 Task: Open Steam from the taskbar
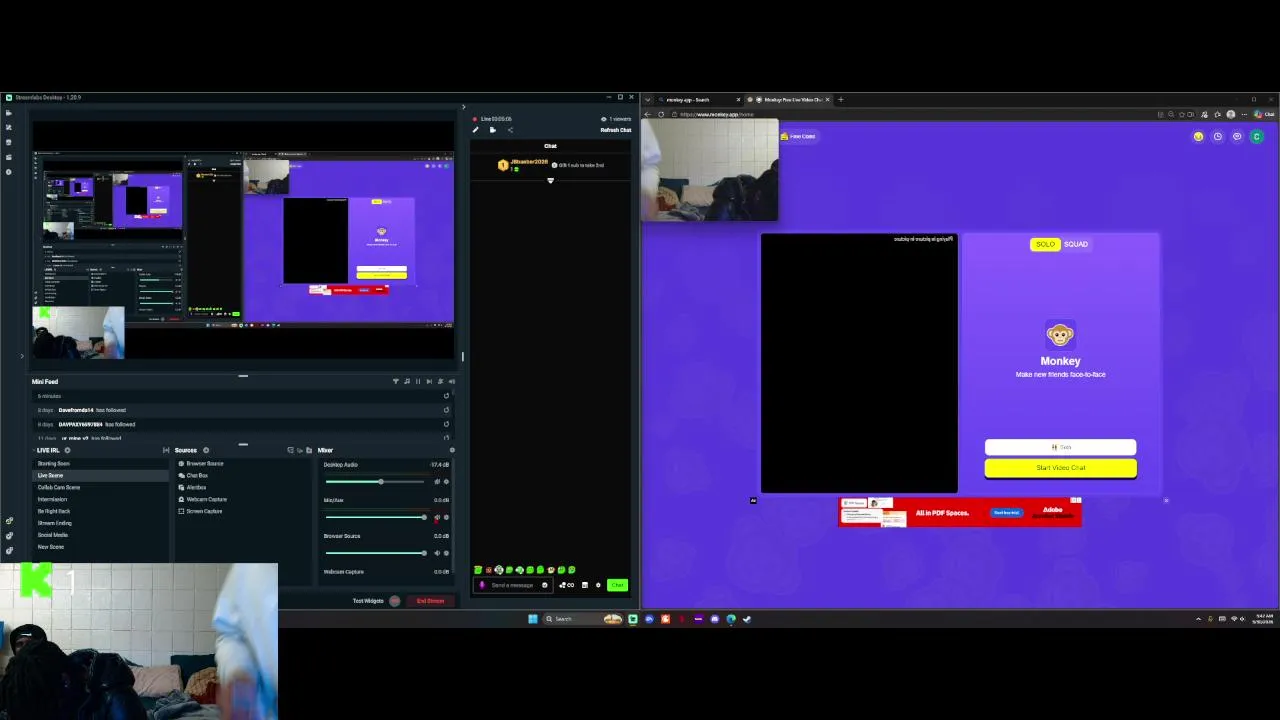[747, 619]
